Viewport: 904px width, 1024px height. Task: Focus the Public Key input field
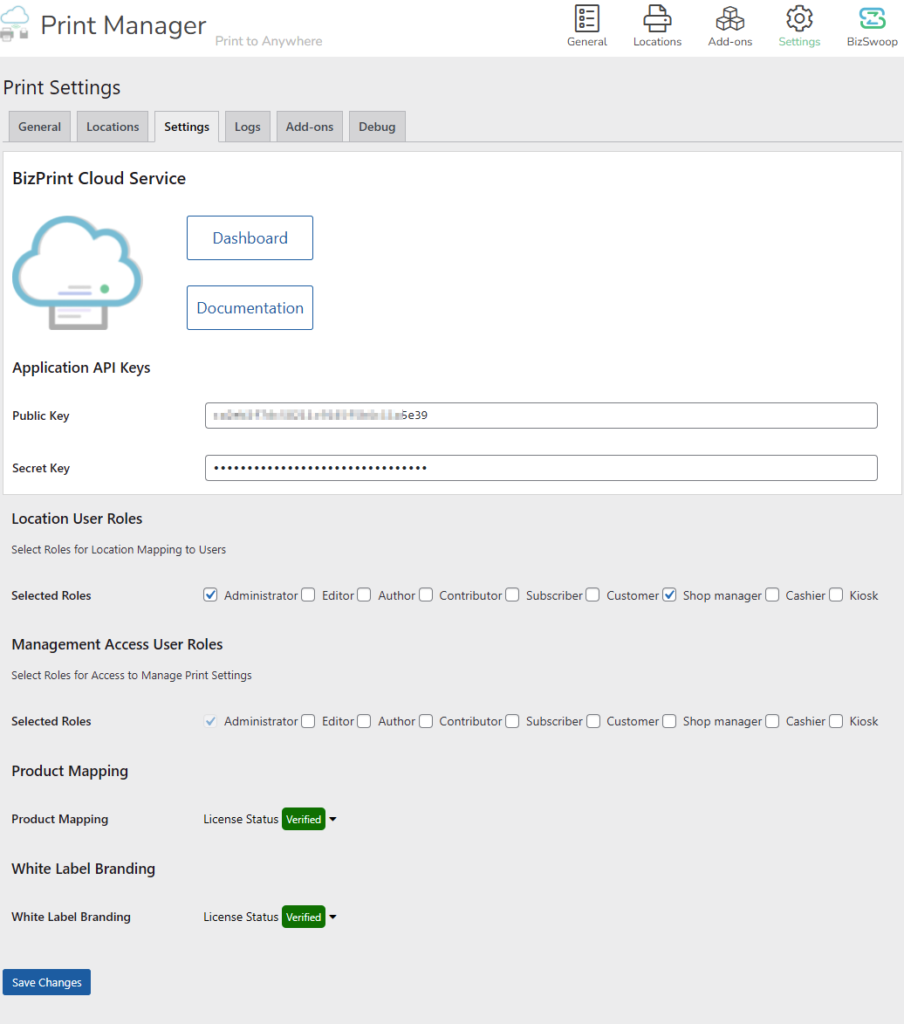pyautogui.click(x=541, y=415)
